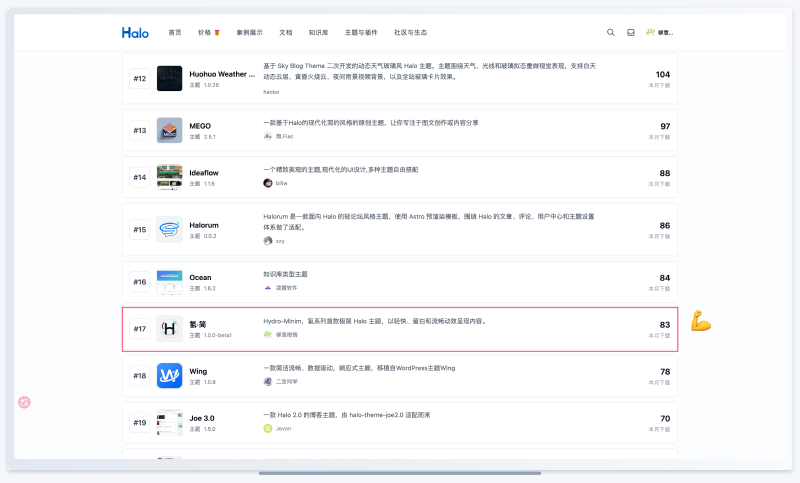Open the 文档 nav item

click(x=286, y=32)
